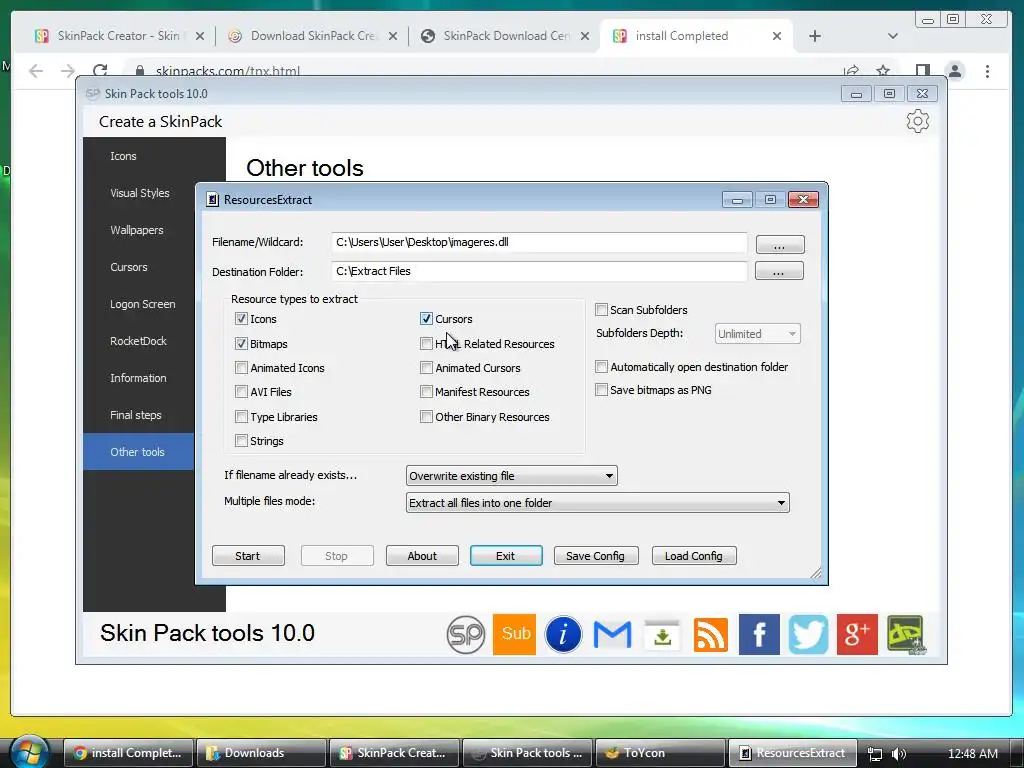Click the Filename/Wildcard text field
Image resolution: width=1024 pixels, height=768 pixels.
[x=539, y=242]
